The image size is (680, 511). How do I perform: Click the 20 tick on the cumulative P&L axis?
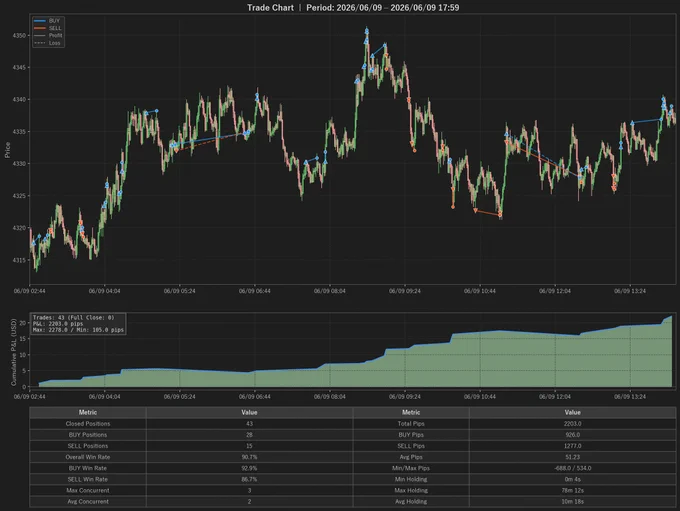23,323
